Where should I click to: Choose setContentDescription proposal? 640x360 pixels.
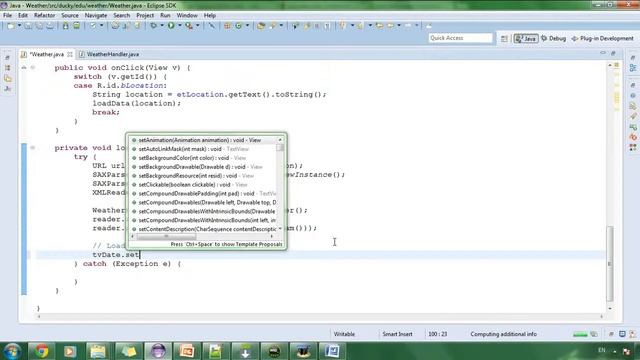pos(203,229)
